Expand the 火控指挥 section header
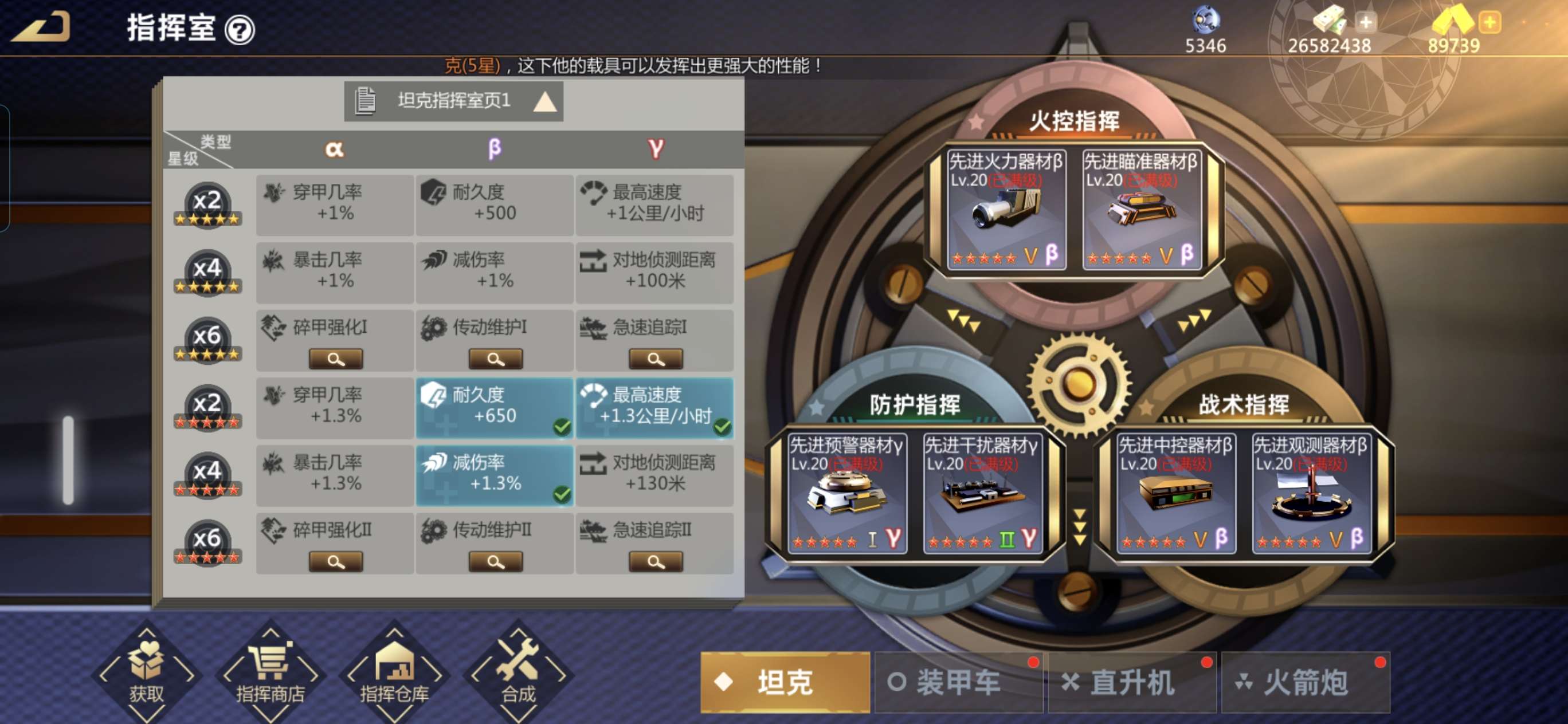 click(1075, 120)
